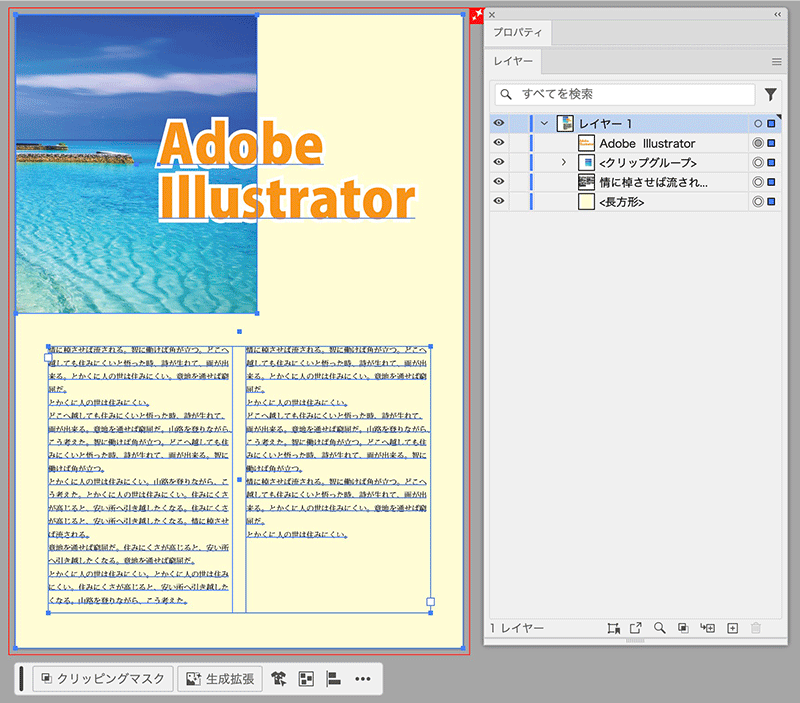Grab the panel bottom resize grip
The height and width of the screenshot is (703, 800).
(x=635, y=641)
